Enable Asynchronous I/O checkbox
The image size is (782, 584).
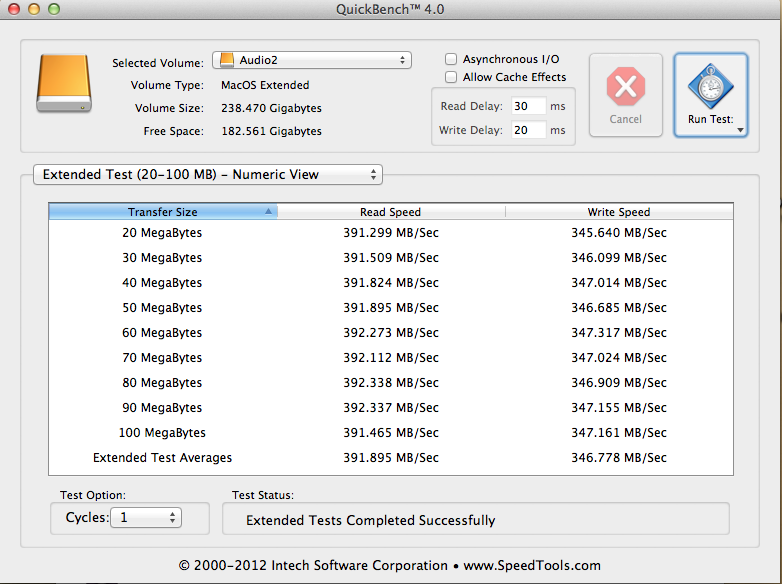(451, 59)
